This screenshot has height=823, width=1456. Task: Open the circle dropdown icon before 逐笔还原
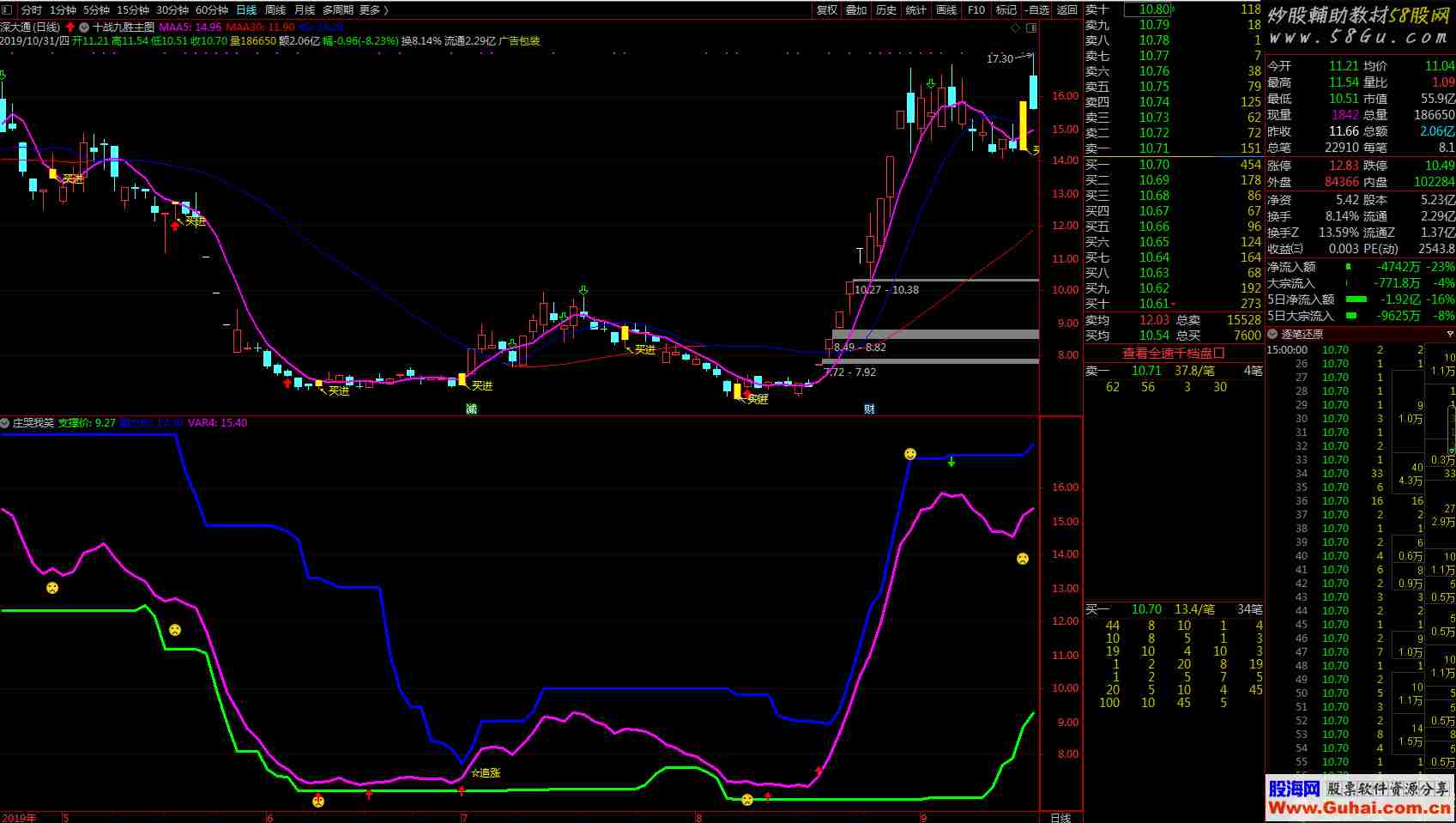click(x=1272, y=334)
